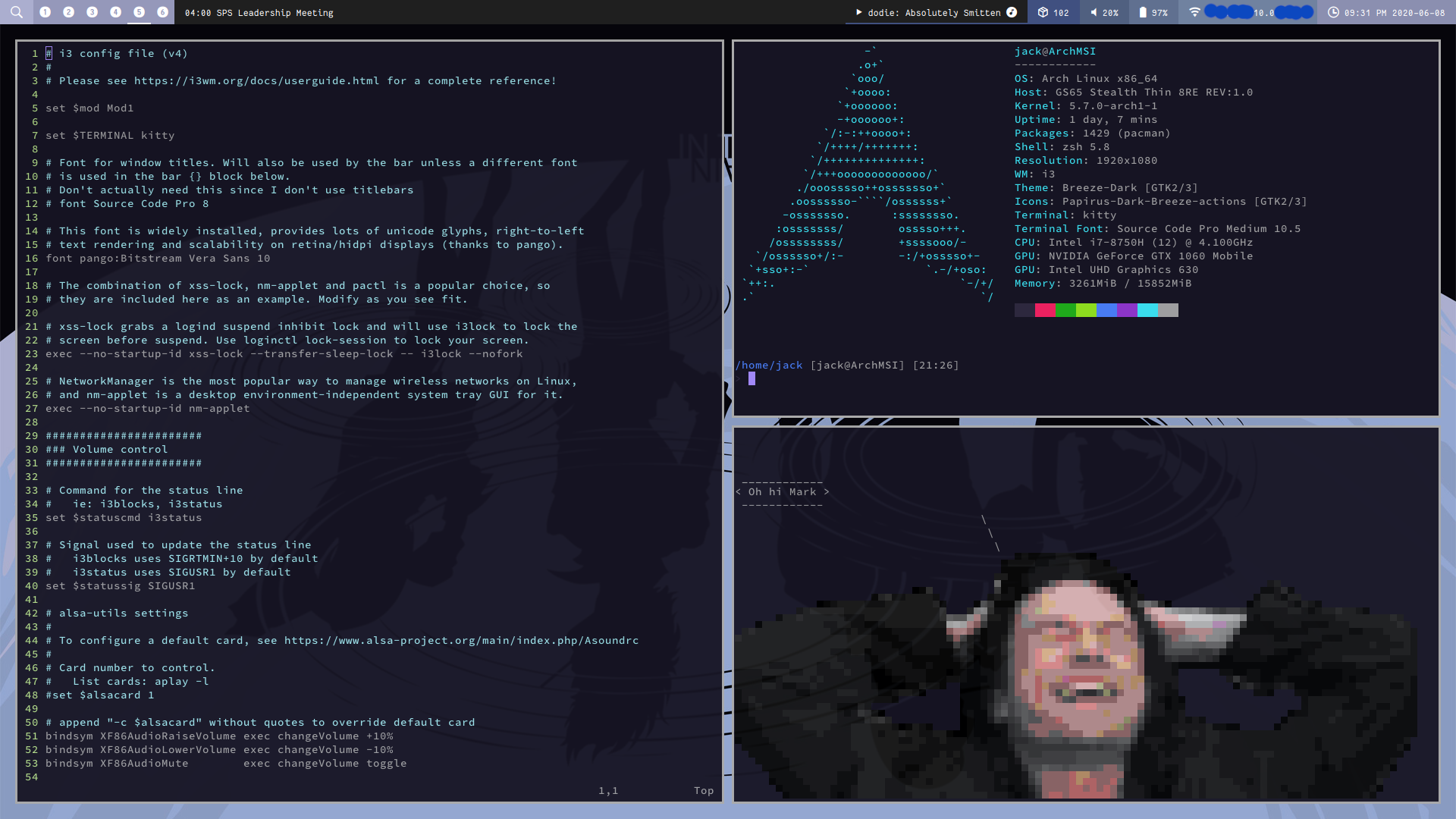Click the clock icon beside the date
Screen dimensions: 1456x819
tap(1333, 12)
